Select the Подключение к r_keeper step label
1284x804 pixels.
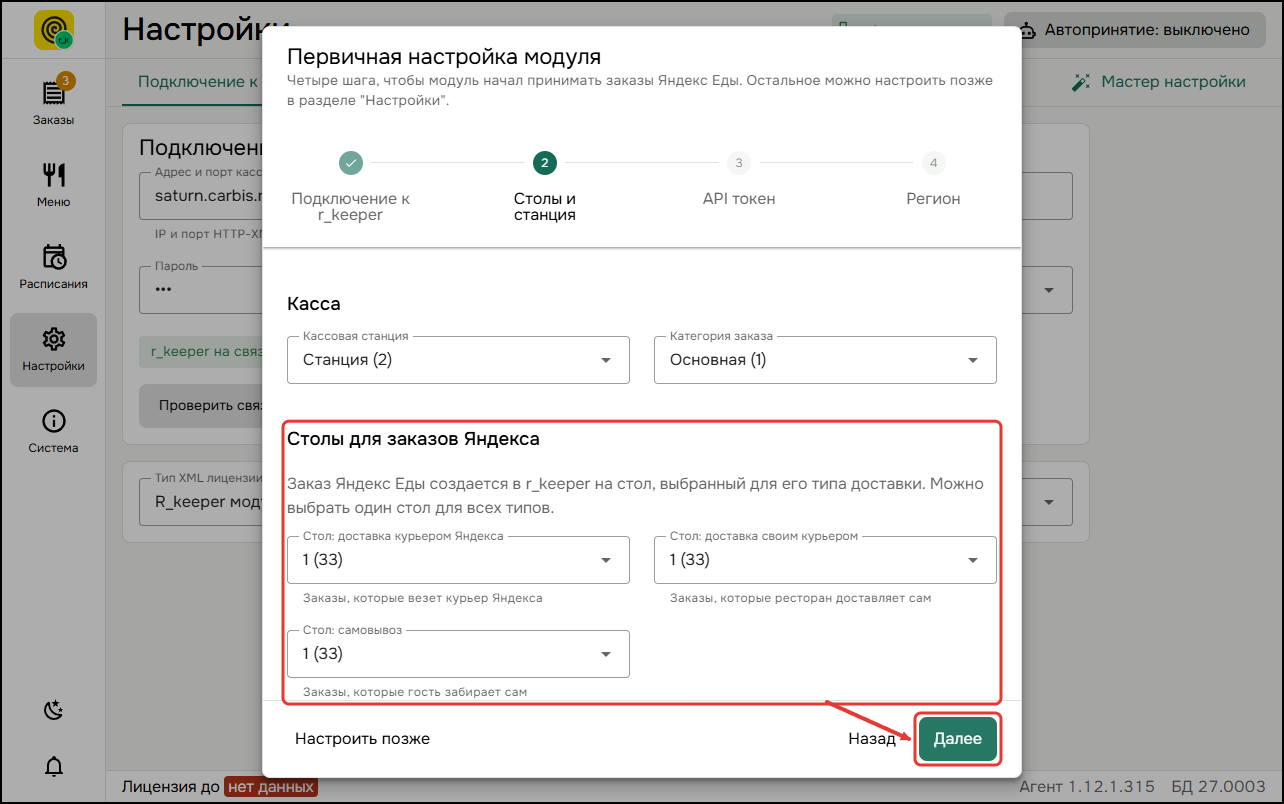[350, 207]
